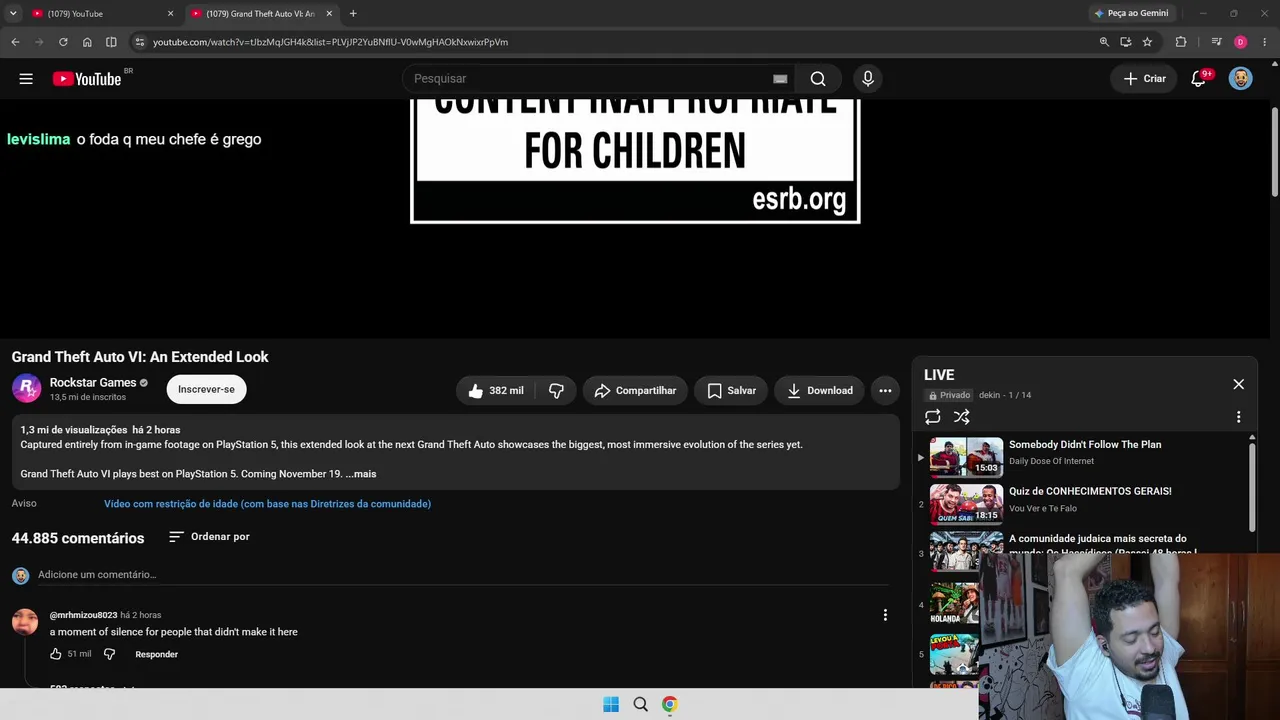Click the Peça ao Gemini button

[1131, 14]
